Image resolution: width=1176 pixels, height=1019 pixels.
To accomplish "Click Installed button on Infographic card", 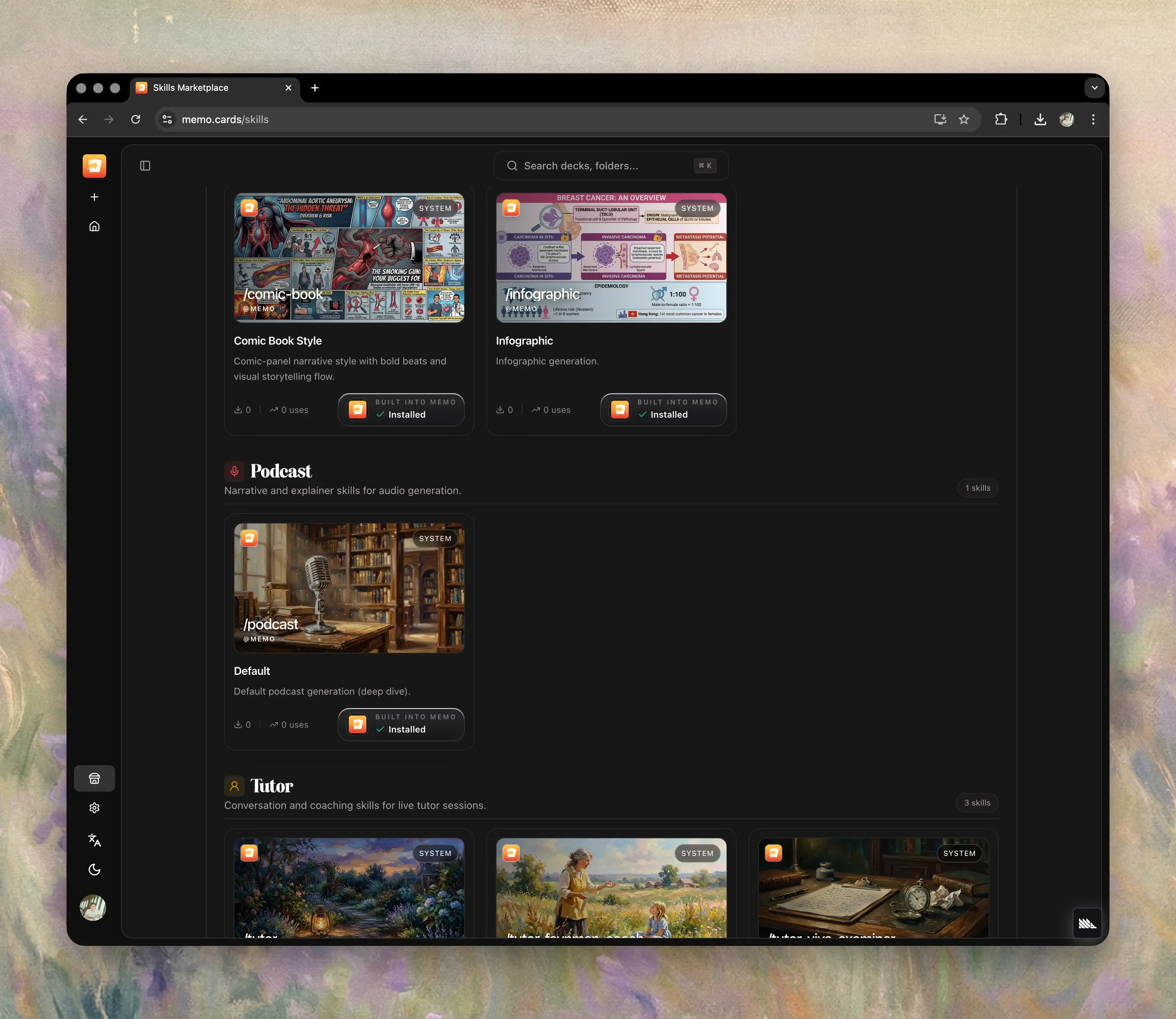I will [x=663, y=410].
